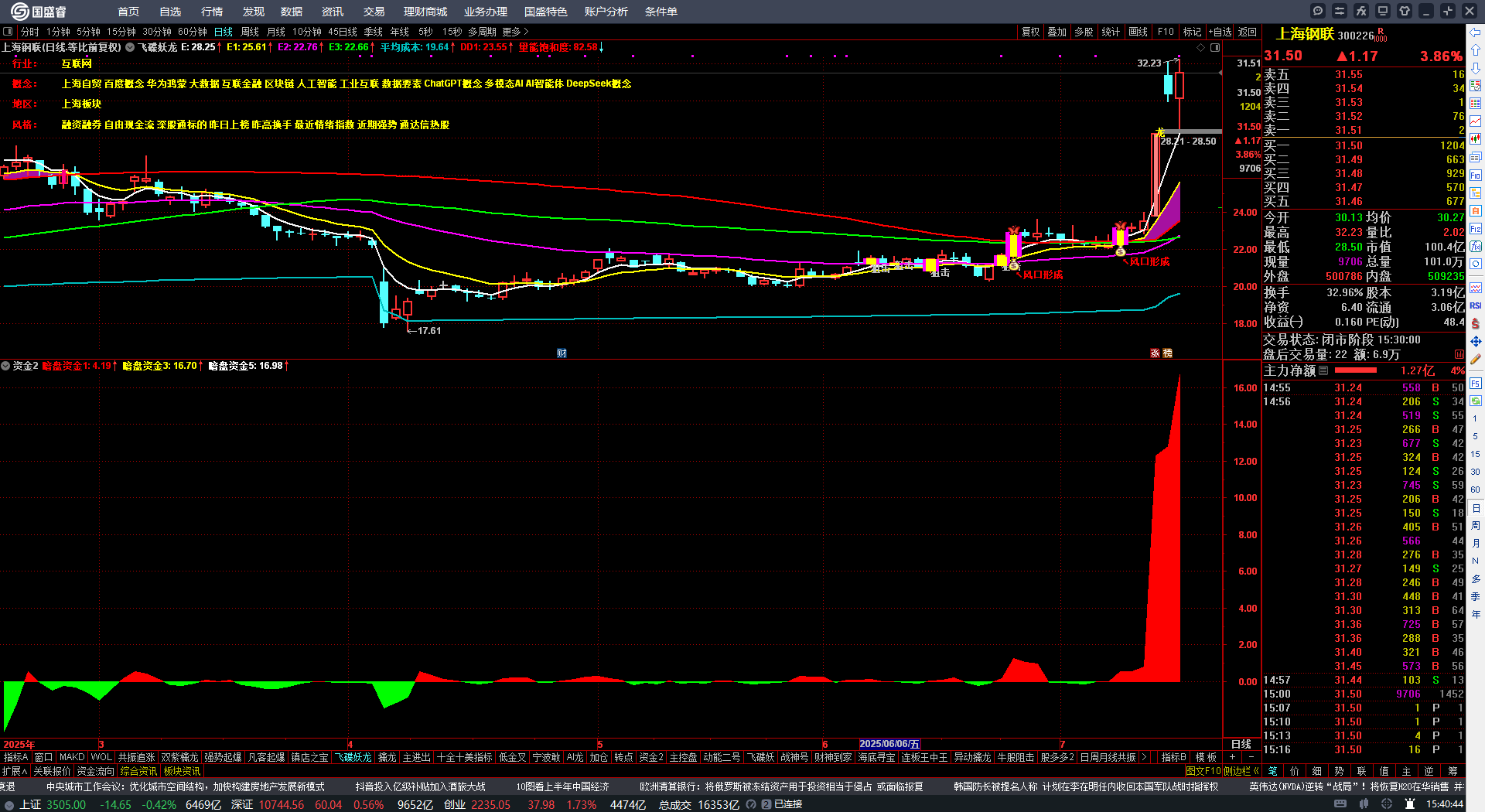Click the plus zoom-in button near 模板
This screenshot has width=1485, height=812.
pyautogui.click(x=1232, y=757)
